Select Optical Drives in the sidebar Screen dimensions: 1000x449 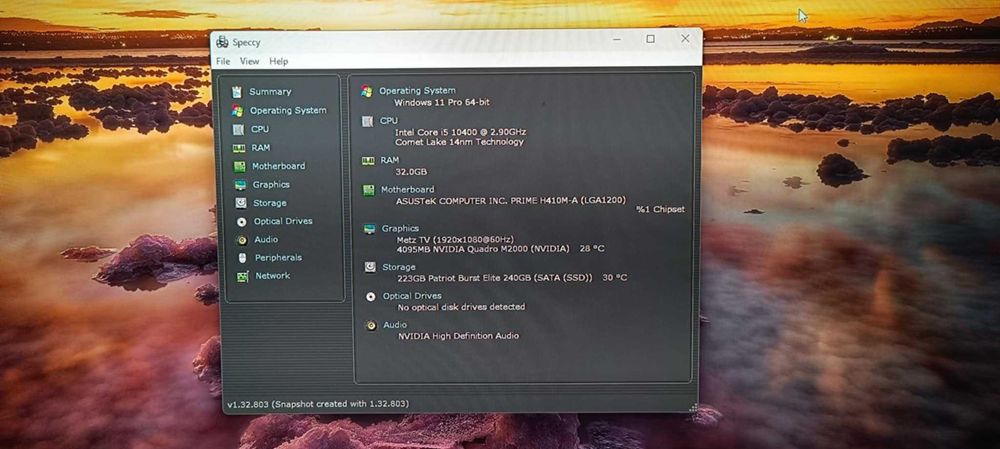click(x=283, y=221)
